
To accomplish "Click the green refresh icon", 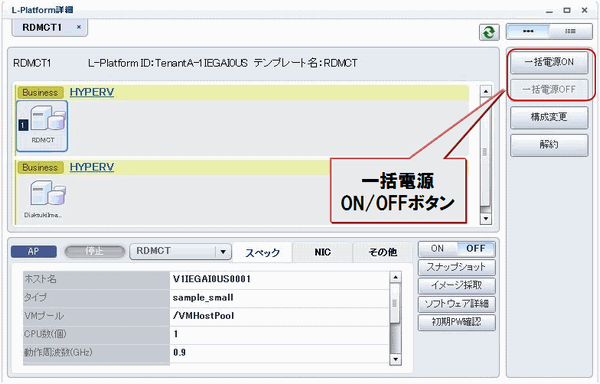I will [x=489, y=32].
